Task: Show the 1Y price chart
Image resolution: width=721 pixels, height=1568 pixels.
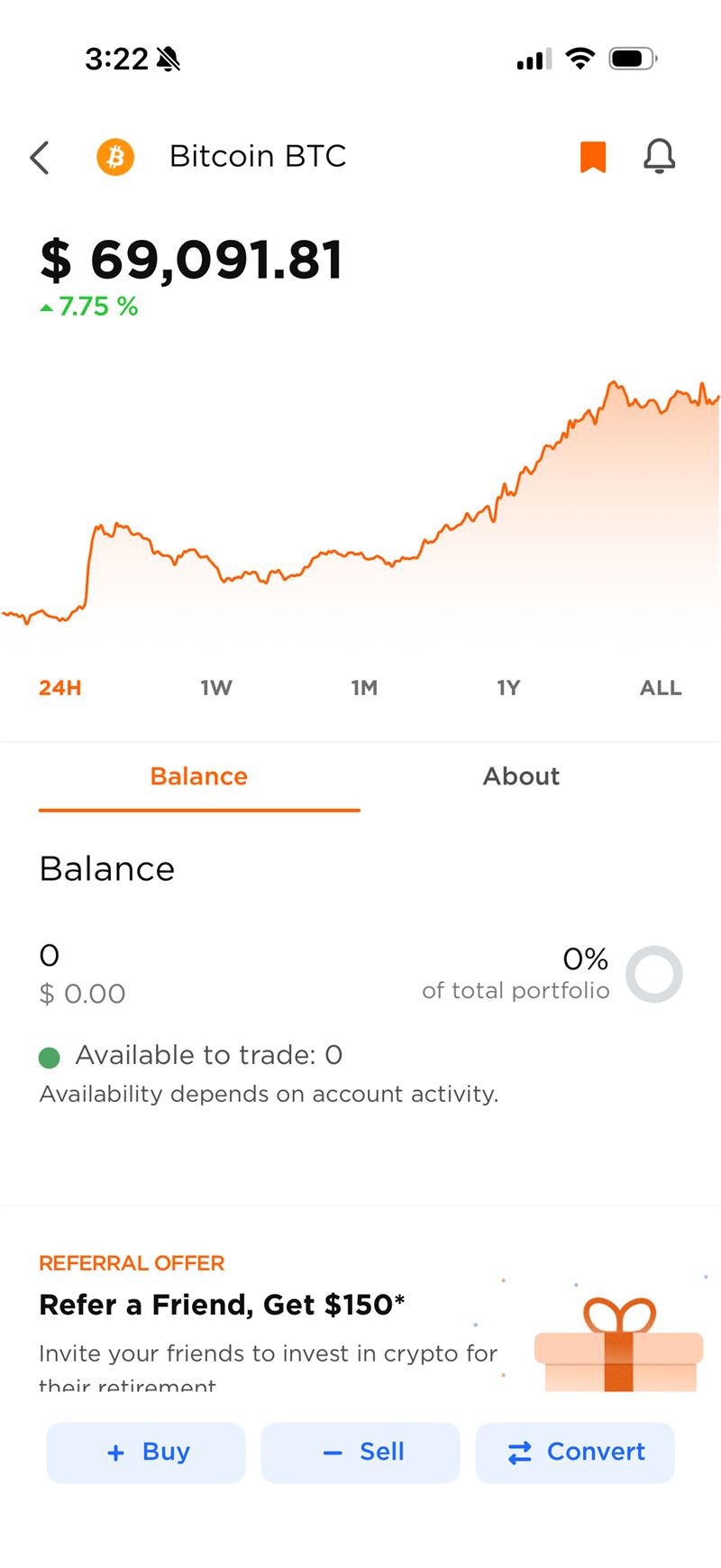Action: click(508, 688)
